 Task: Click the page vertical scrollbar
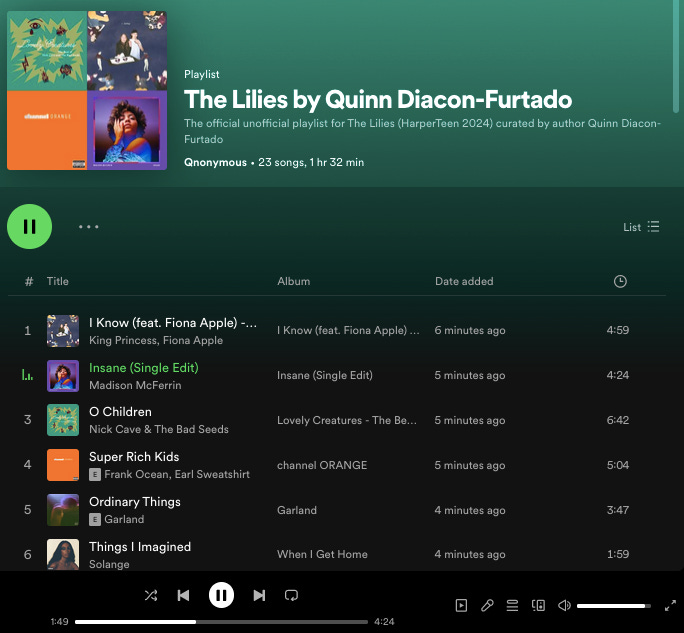coord(676,57)
